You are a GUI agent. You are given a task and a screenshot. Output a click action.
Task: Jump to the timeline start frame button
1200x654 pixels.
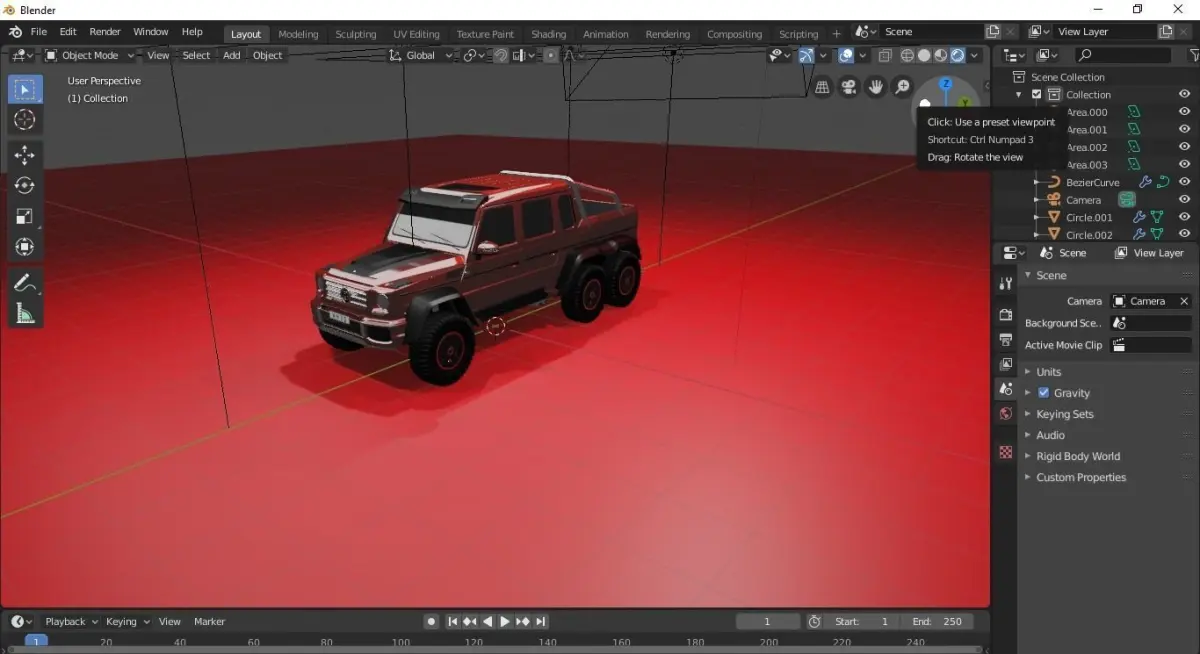[x=452, y=621]
